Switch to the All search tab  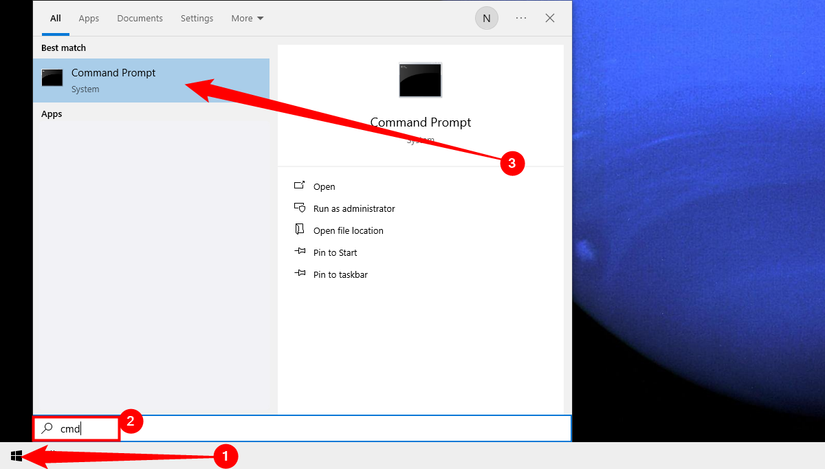coord(56,18)
